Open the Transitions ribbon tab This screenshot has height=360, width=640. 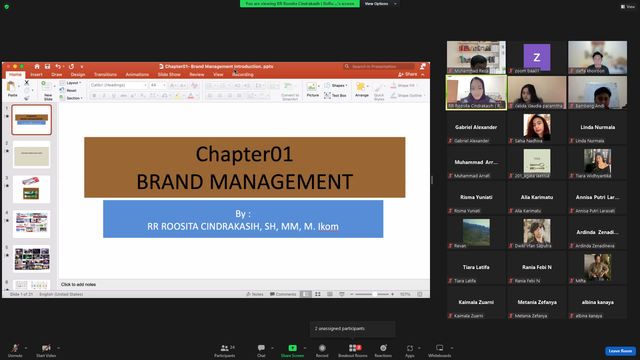(x=105, y=75)
